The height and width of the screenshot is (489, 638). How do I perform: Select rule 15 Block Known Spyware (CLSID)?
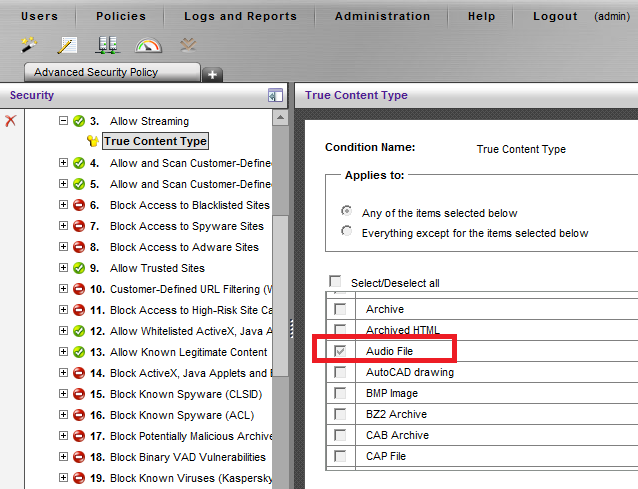[179, 394]
